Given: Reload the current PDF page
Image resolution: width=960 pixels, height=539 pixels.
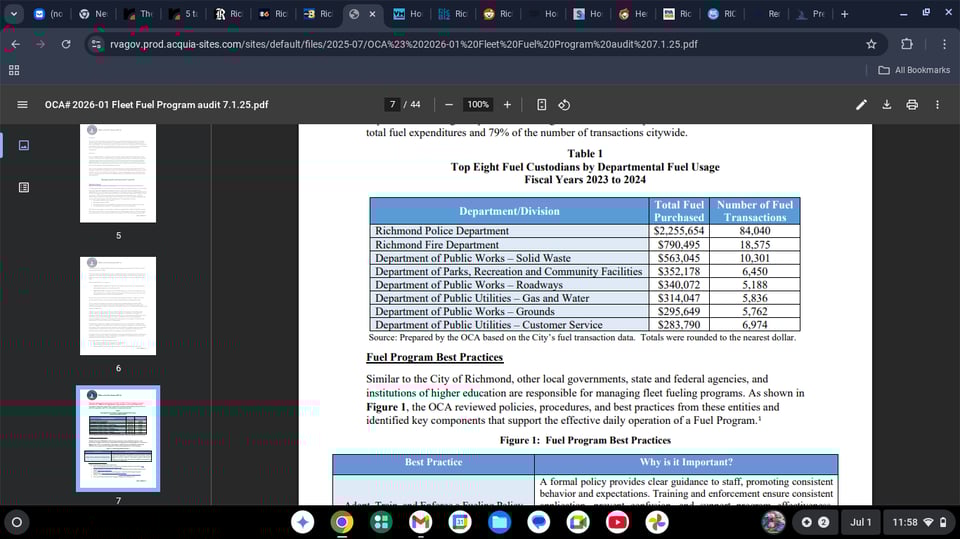Looking at the screenshot, I should tap(66, 44).
